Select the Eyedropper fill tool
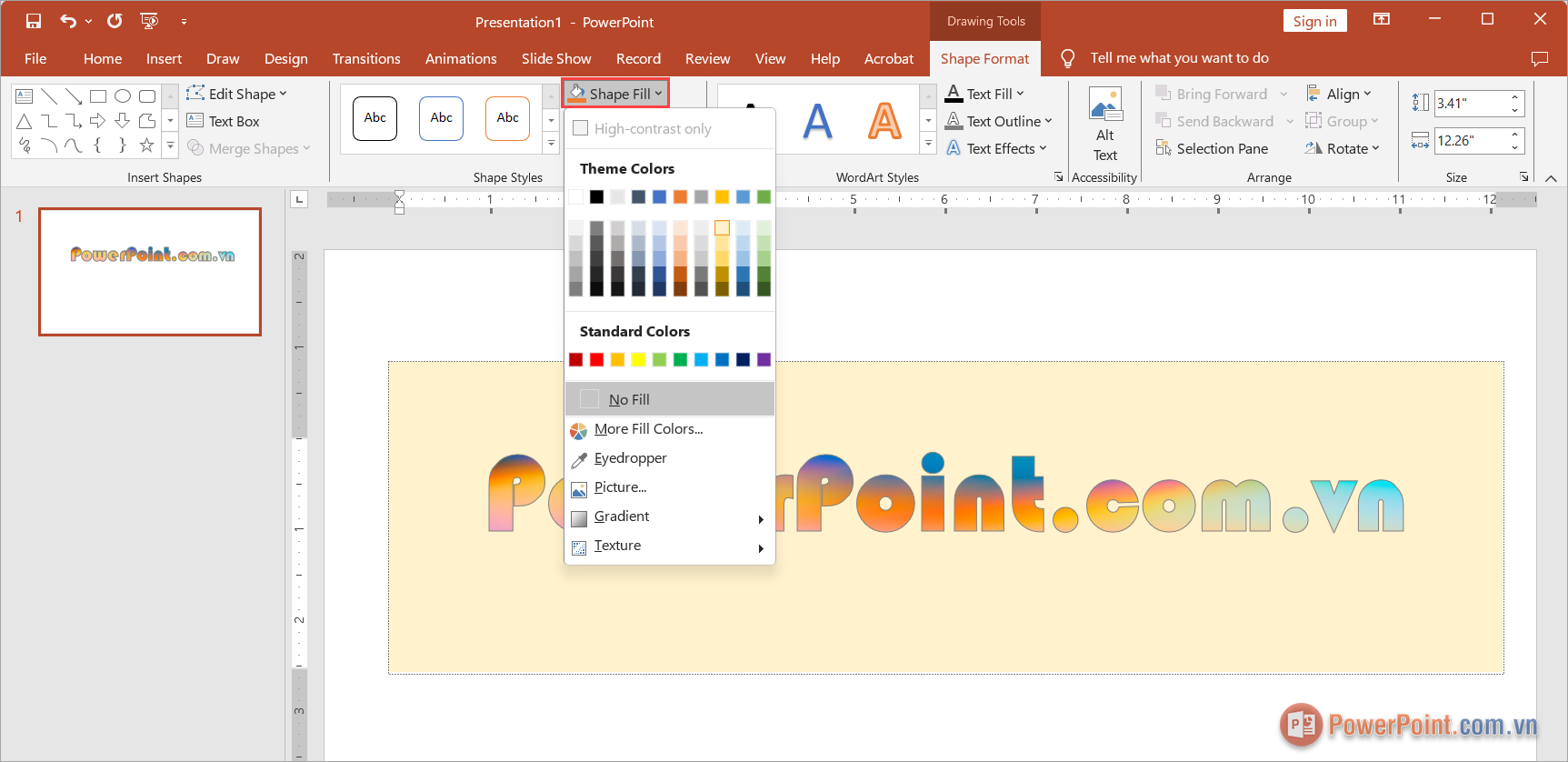The image size is (1568, 762). 630,458
